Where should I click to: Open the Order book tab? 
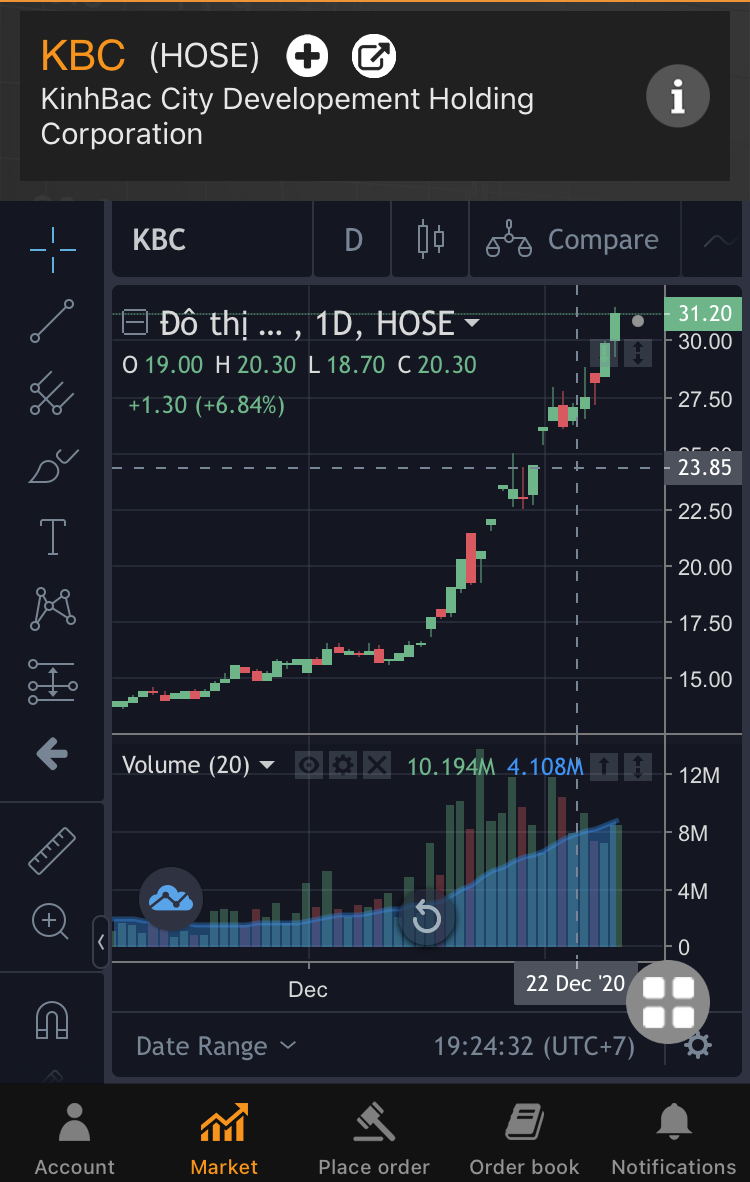point(524,1137)
